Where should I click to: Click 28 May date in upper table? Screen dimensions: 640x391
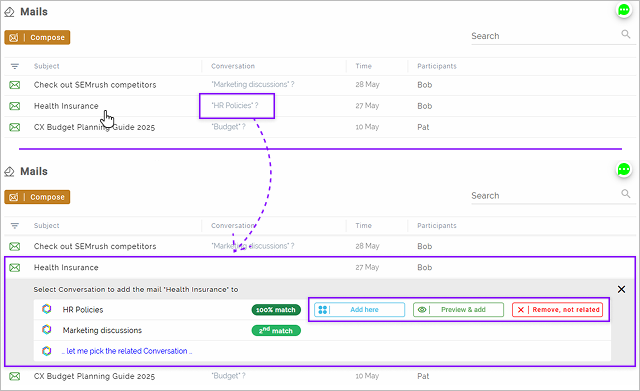tap(367, 84)
